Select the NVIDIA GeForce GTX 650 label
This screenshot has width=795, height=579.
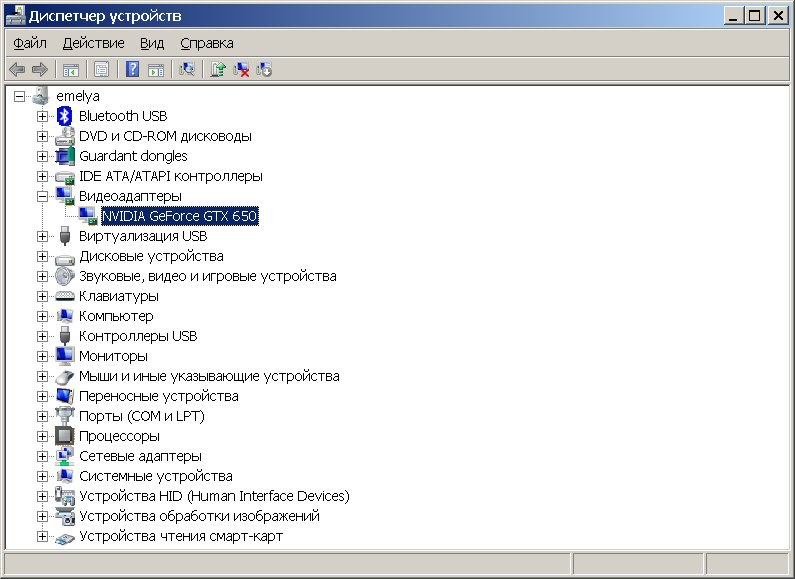(x=179, y=216)
